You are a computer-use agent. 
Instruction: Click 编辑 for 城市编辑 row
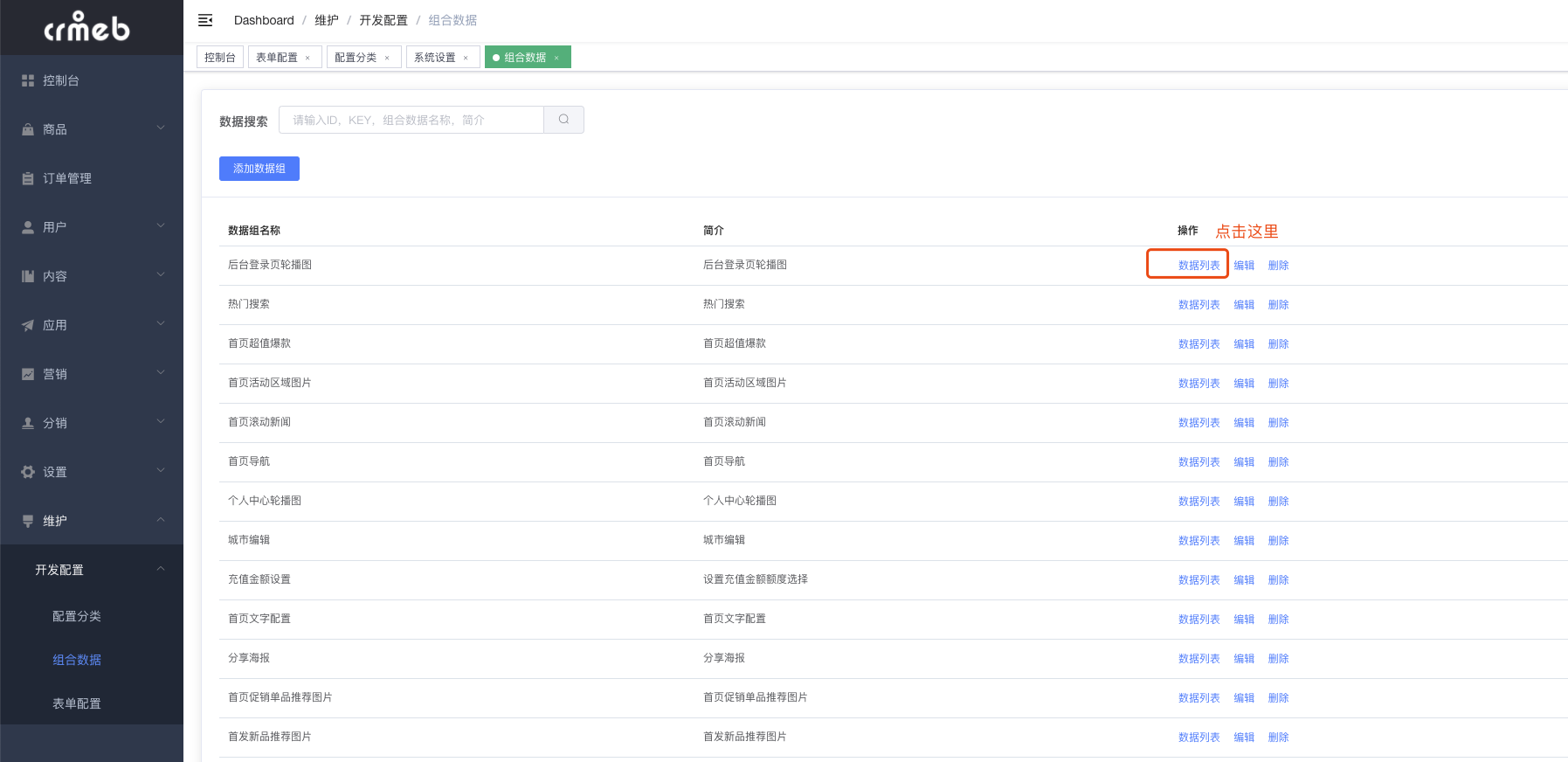1244,541
